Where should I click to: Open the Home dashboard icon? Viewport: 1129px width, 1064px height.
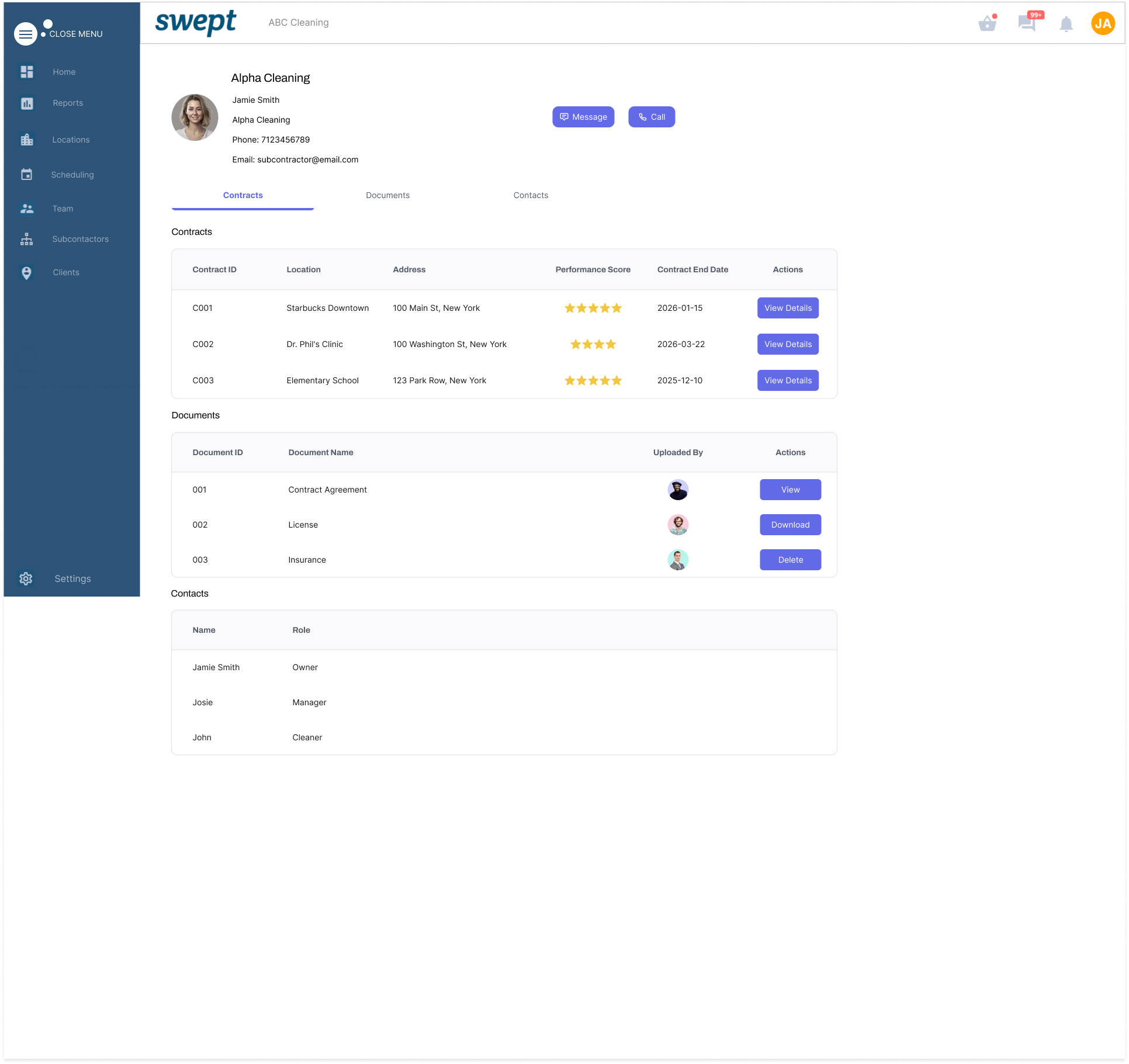pyautogui.click(x=27, y=72)
